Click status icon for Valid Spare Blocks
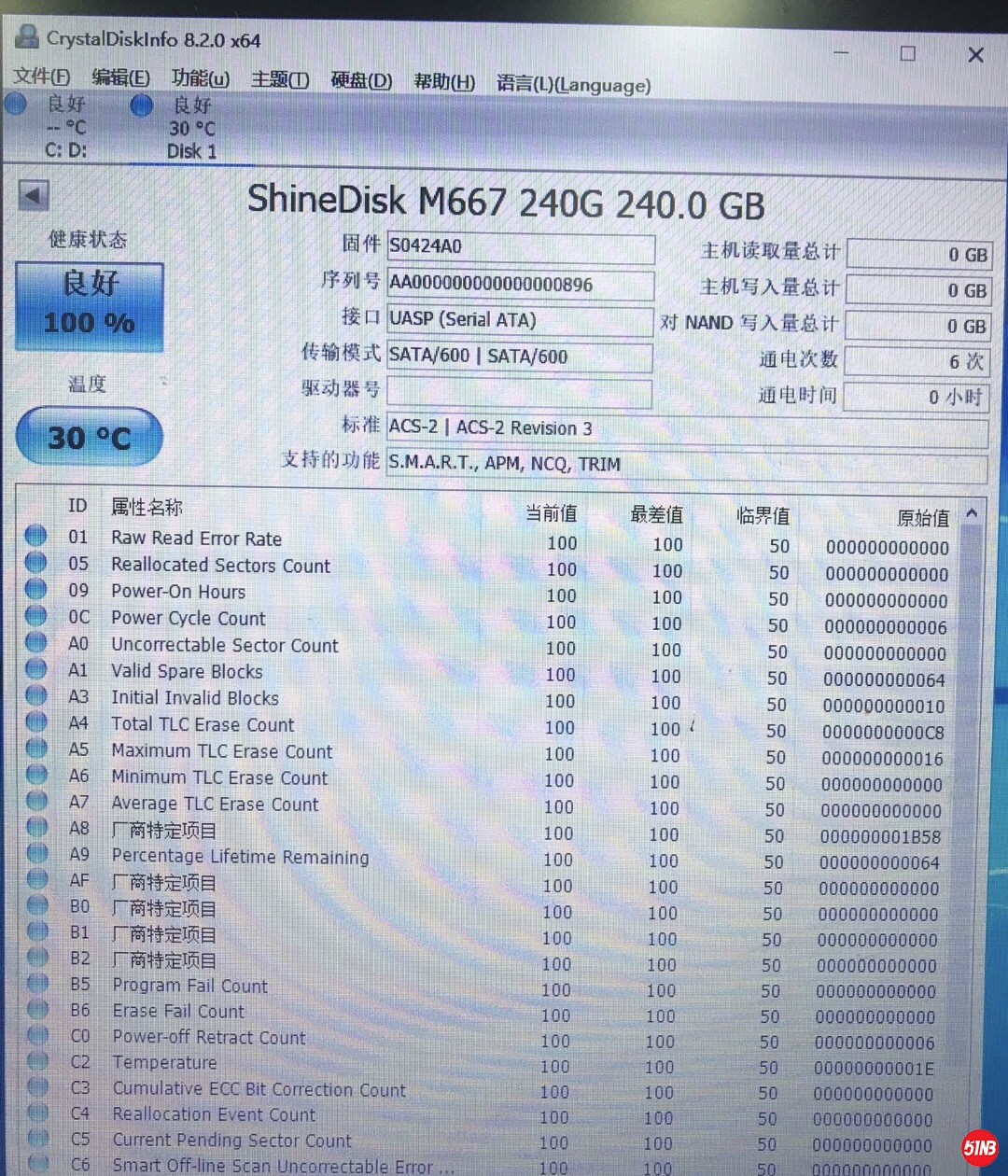 [35, 668]
